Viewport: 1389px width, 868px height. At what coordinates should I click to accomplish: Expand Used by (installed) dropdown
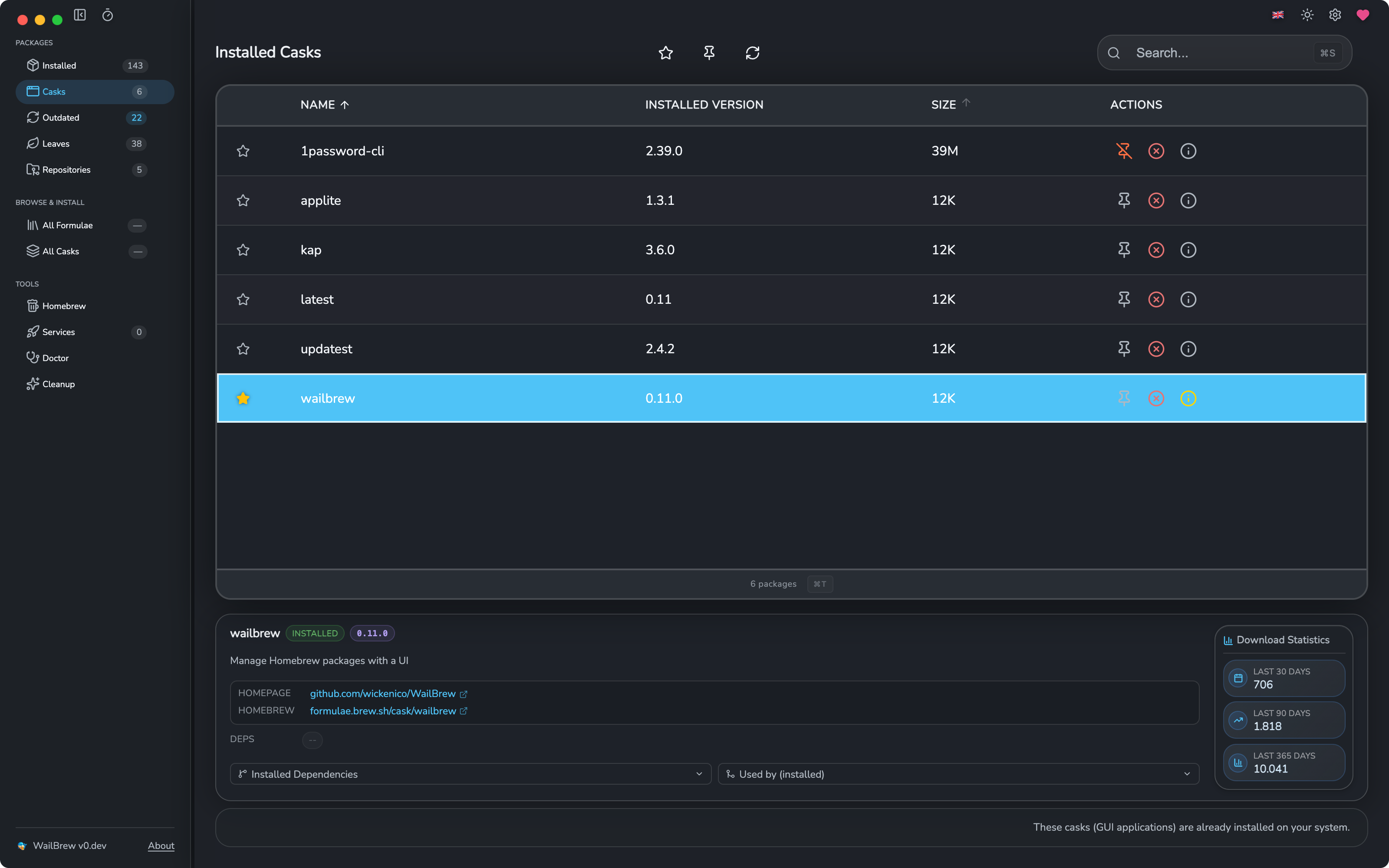pyautogui.click(x=958, y=774)
